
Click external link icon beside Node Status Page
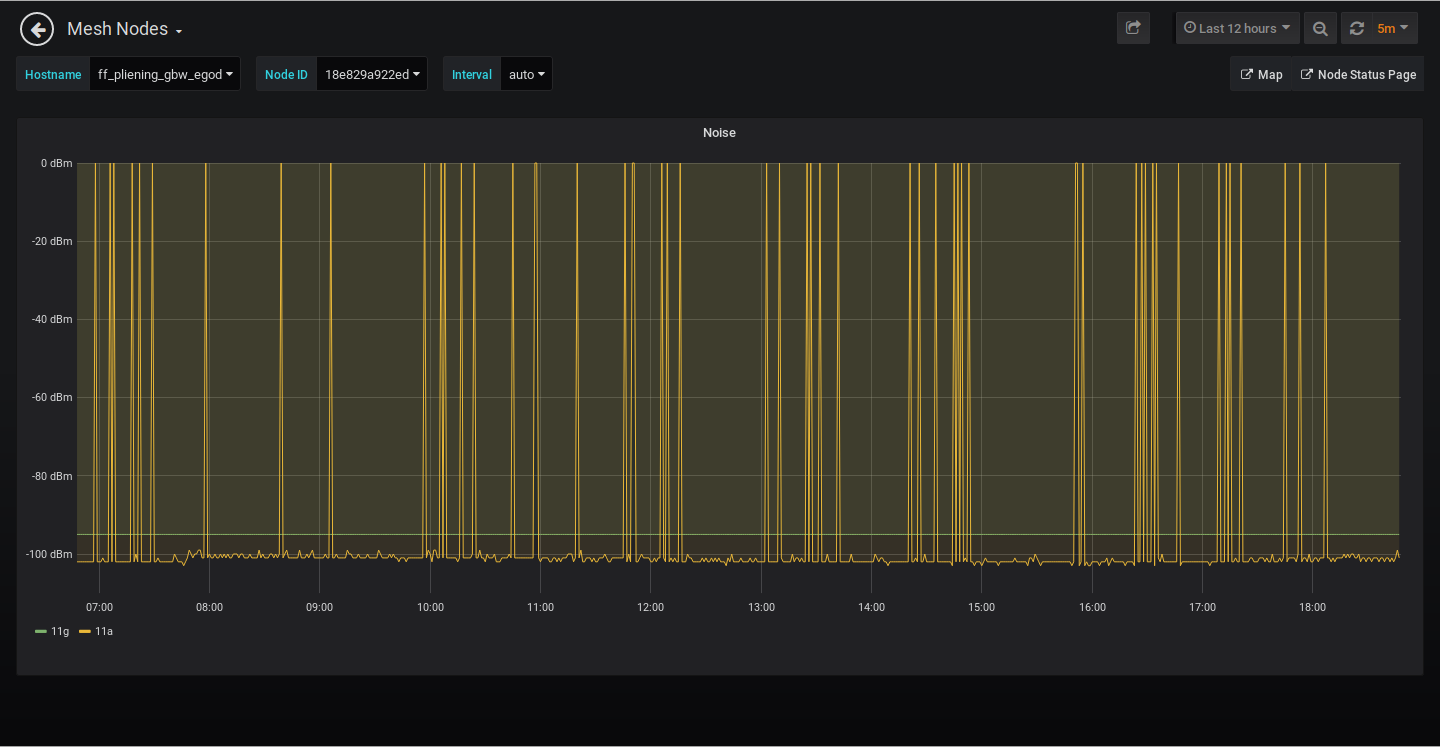1306,75
